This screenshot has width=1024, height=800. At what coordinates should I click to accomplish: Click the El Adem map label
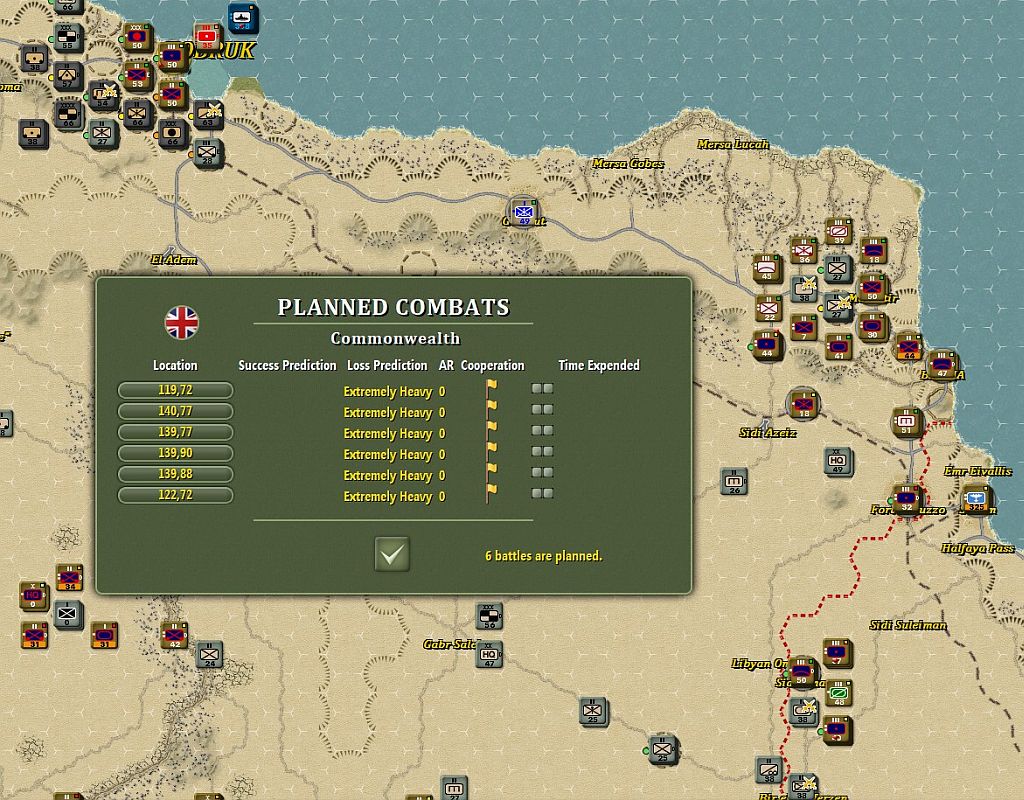[174, 259]
